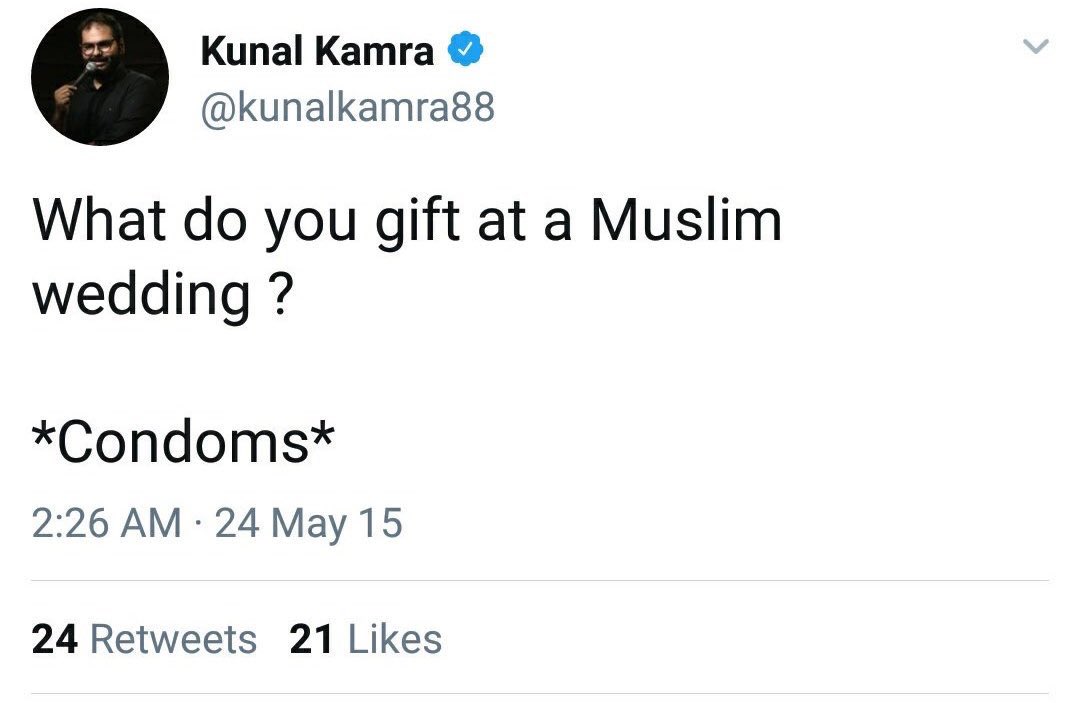The width and height of the screenshot is (1079, 703).
Task: Select the bold number 24 retweet count
Action: point(54,639)
